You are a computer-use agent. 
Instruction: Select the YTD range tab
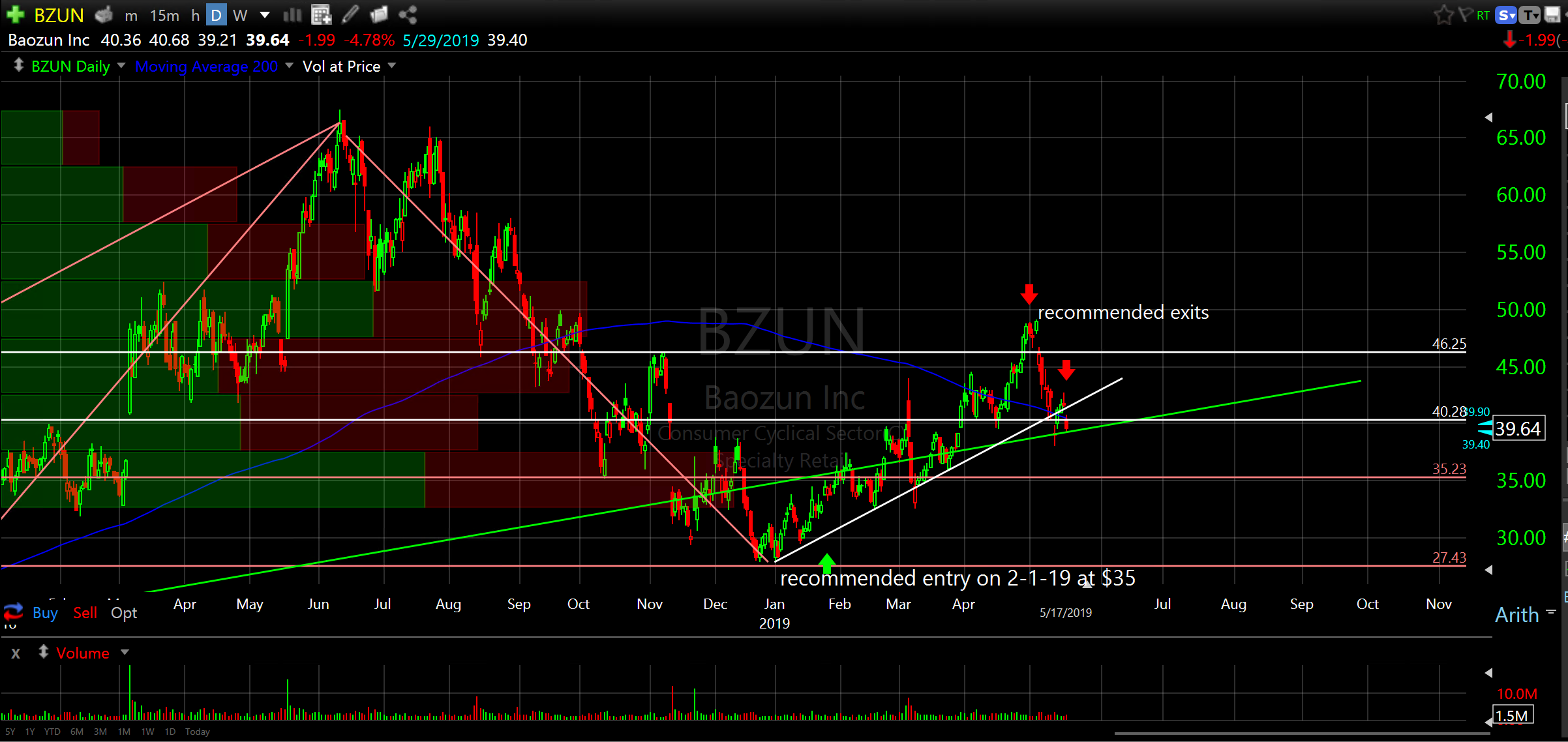(x=52, y=732)
